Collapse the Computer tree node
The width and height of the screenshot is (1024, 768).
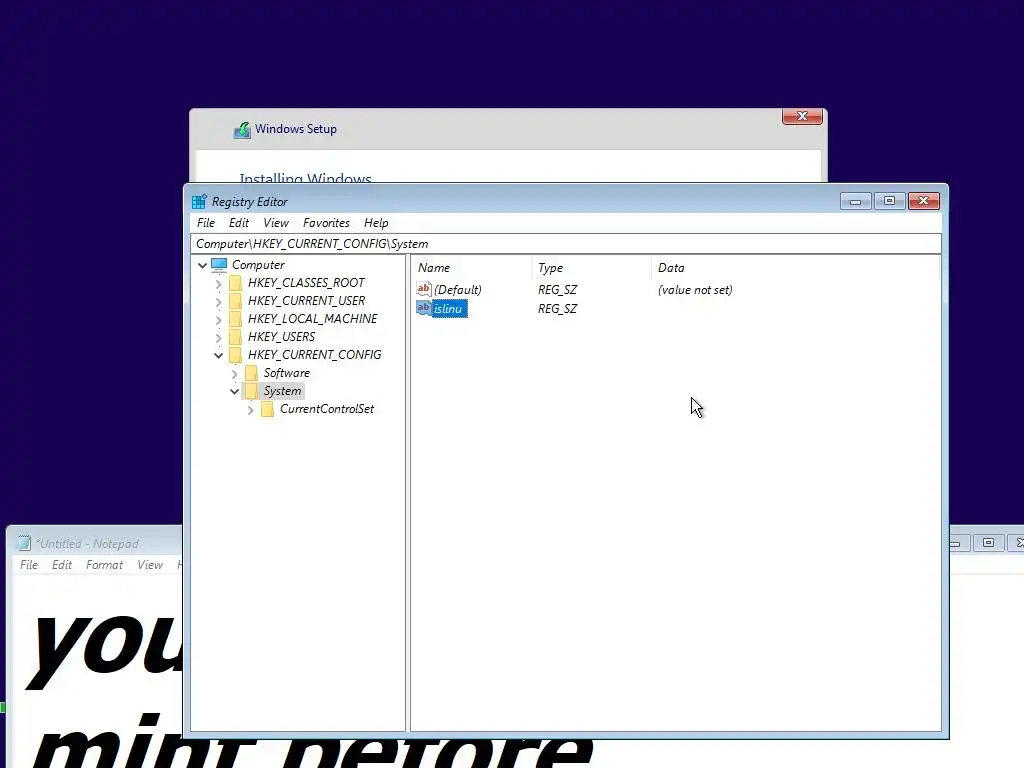pyautogui.click(x=202, y=265)
